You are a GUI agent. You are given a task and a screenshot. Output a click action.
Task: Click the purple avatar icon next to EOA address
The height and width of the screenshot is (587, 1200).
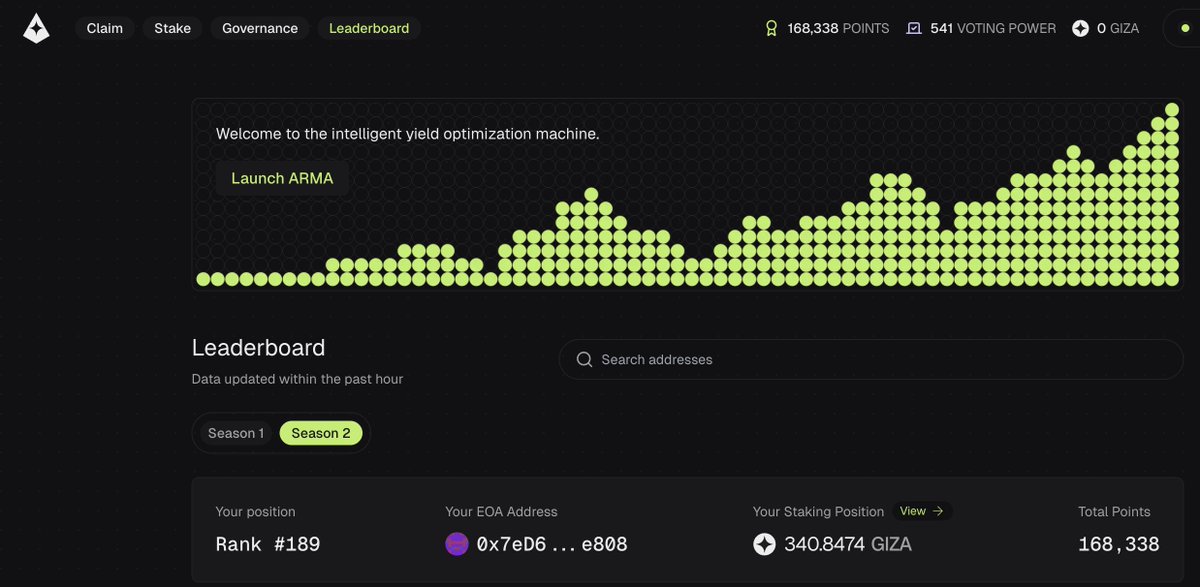(x=457, y=543)
